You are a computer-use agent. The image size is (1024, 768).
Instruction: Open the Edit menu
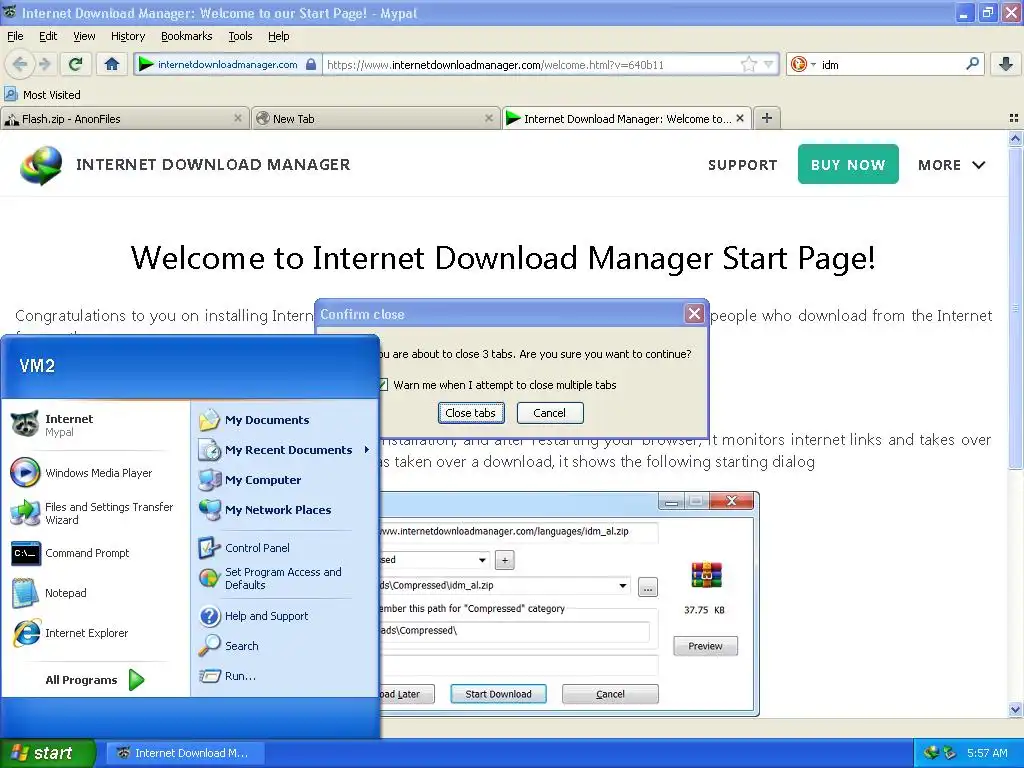[48, 36]
